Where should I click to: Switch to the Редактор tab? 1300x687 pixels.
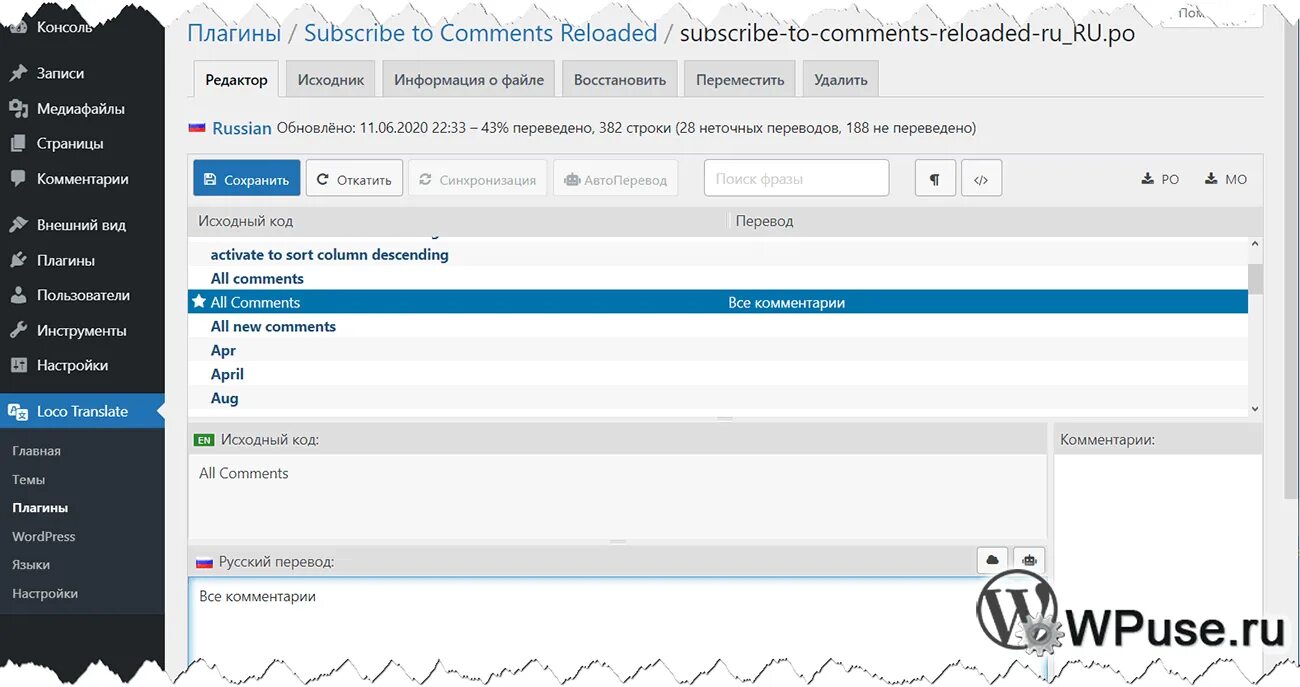click(236, 80)
